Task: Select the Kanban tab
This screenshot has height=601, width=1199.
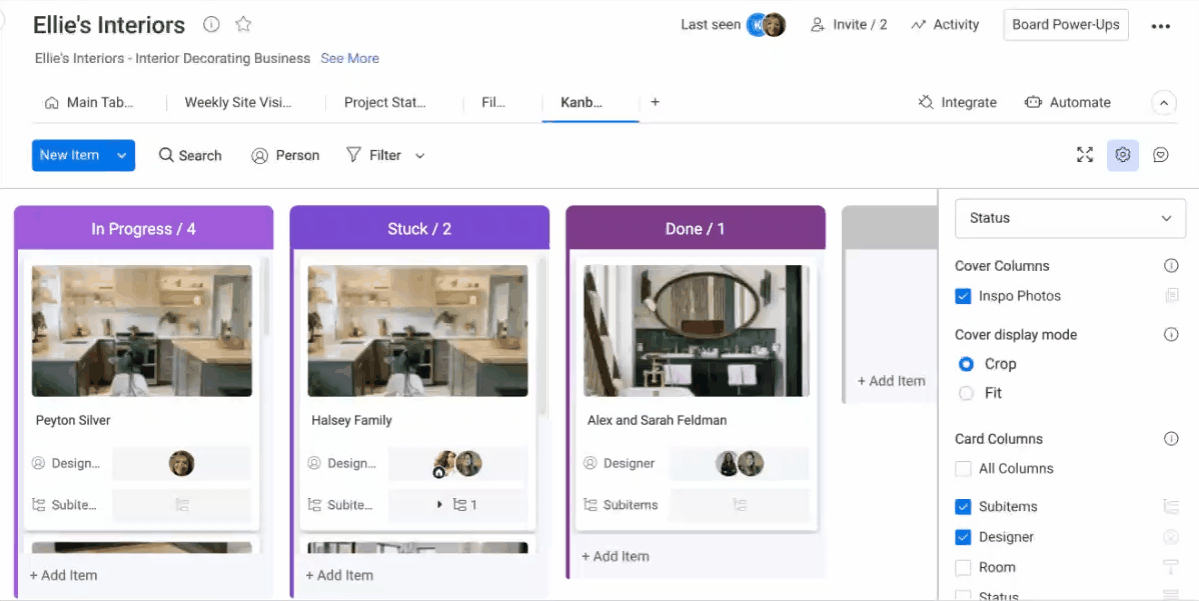Action: (581, 102)
